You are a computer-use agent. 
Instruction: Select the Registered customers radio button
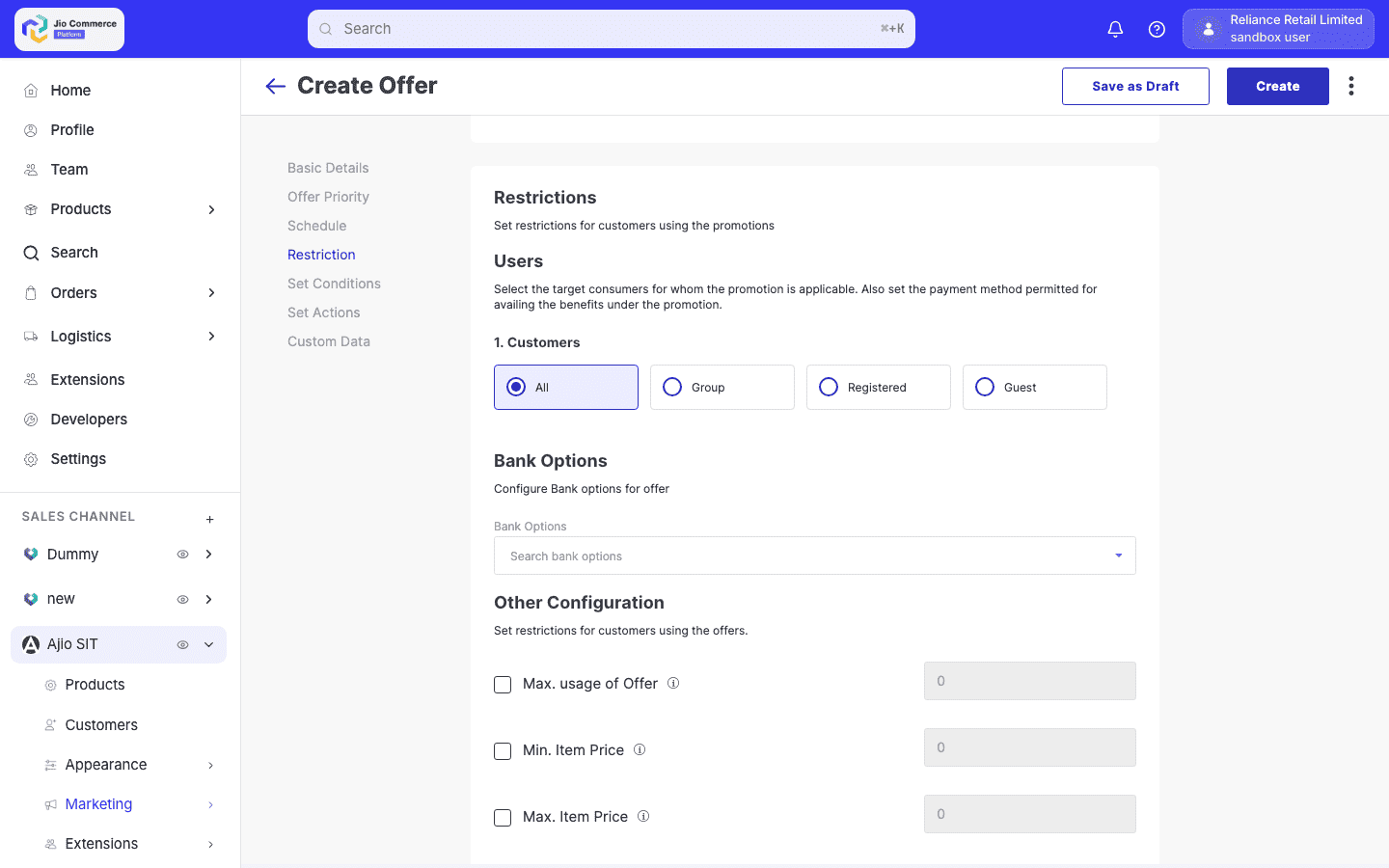coord(828,386)
